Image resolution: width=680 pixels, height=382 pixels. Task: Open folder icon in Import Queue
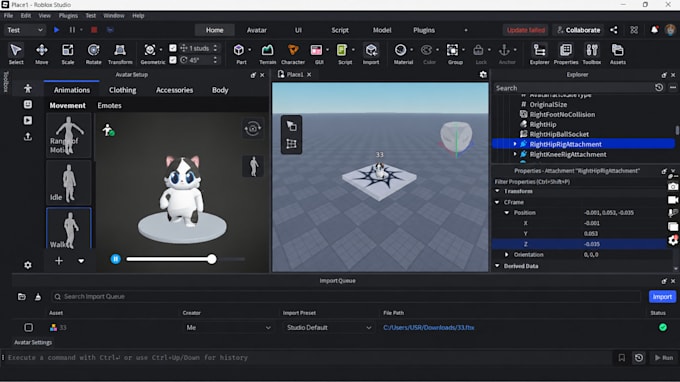click(x=22, y=297)
